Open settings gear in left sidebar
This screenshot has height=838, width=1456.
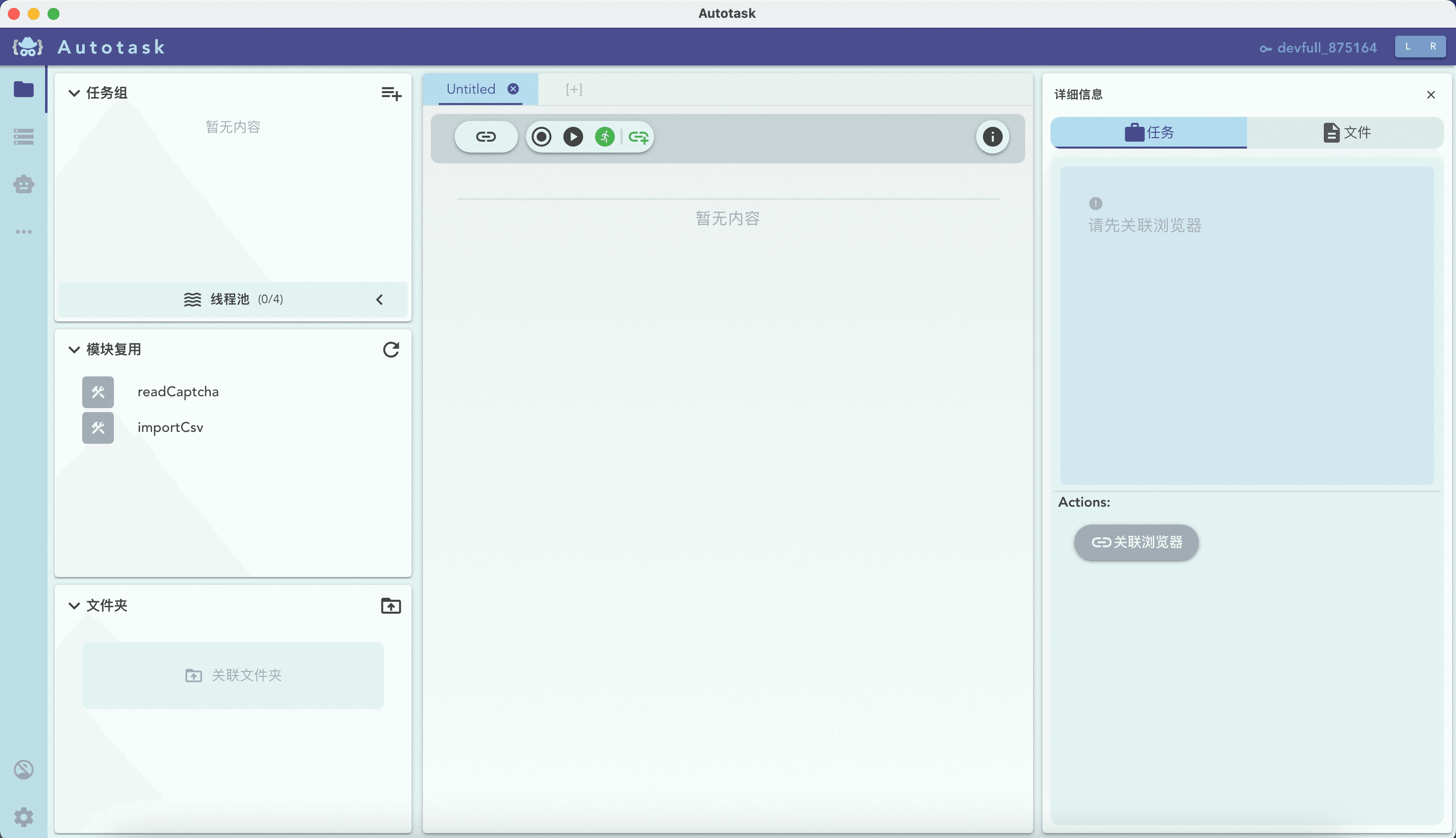[x=24, y=817]
